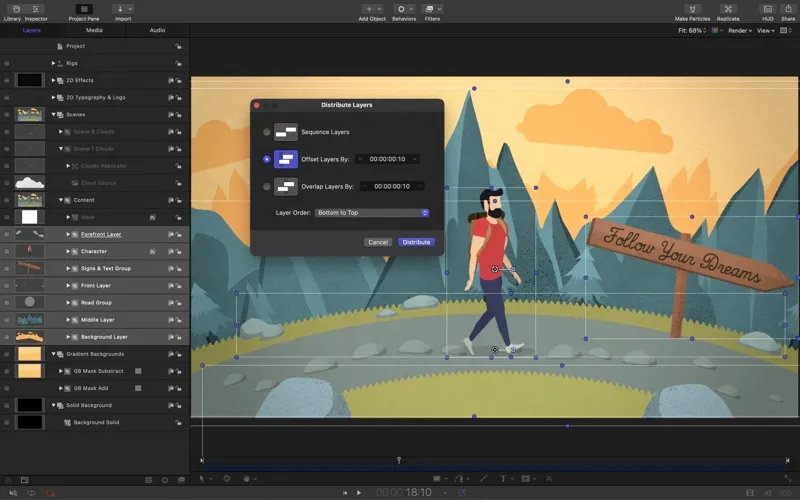Show the HUD window

[767, 9]
